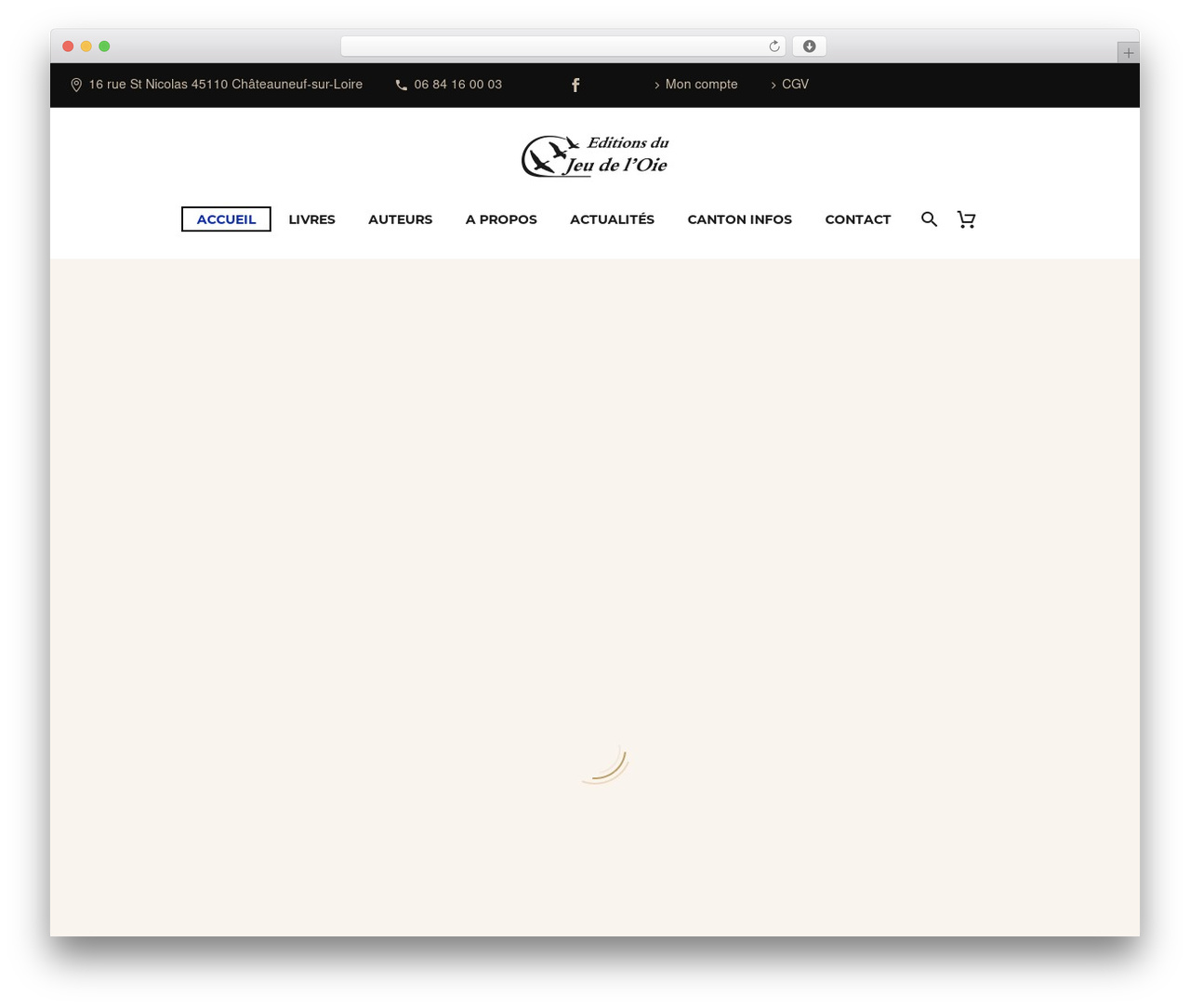Click the phone handset icon

pos(402,85)
